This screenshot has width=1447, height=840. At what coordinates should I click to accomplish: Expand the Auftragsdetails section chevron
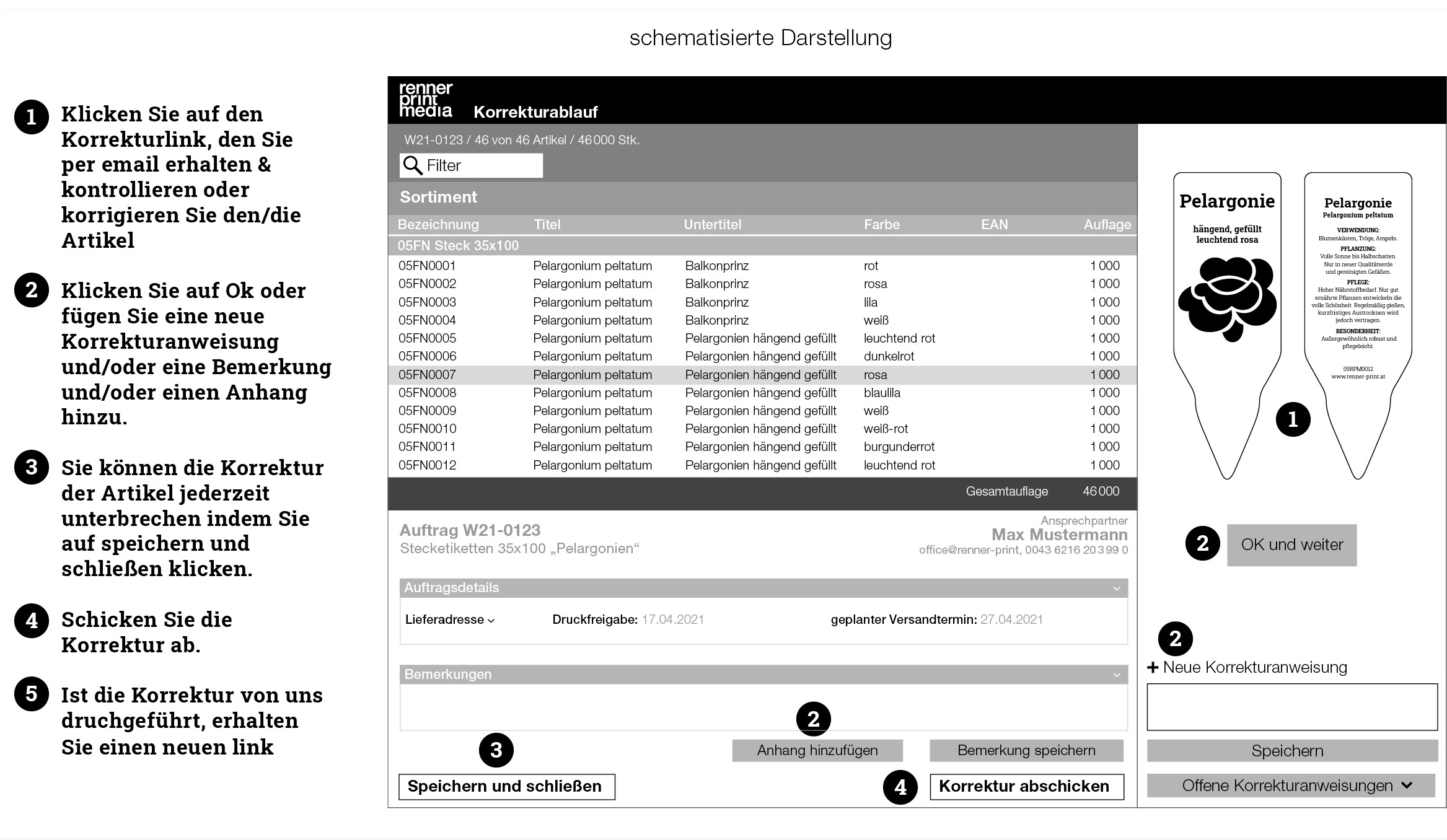1117,588
